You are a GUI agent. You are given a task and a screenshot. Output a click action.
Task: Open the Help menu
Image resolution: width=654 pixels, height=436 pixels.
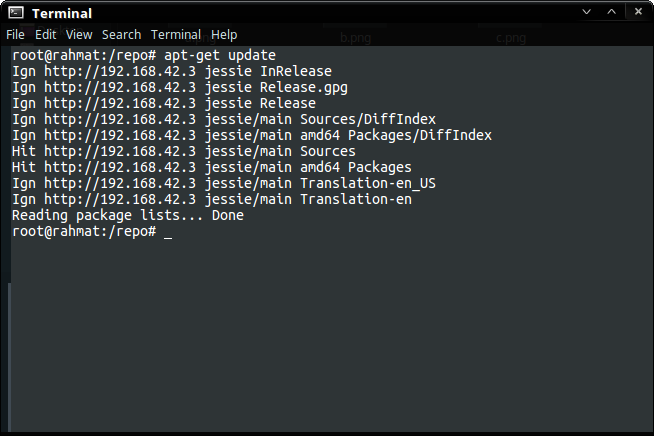pos(224,34)
